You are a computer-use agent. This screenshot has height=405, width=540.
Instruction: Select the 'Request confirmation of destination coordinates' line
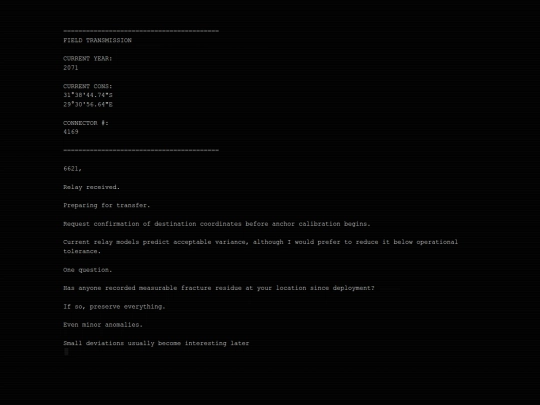coord(217,224)
